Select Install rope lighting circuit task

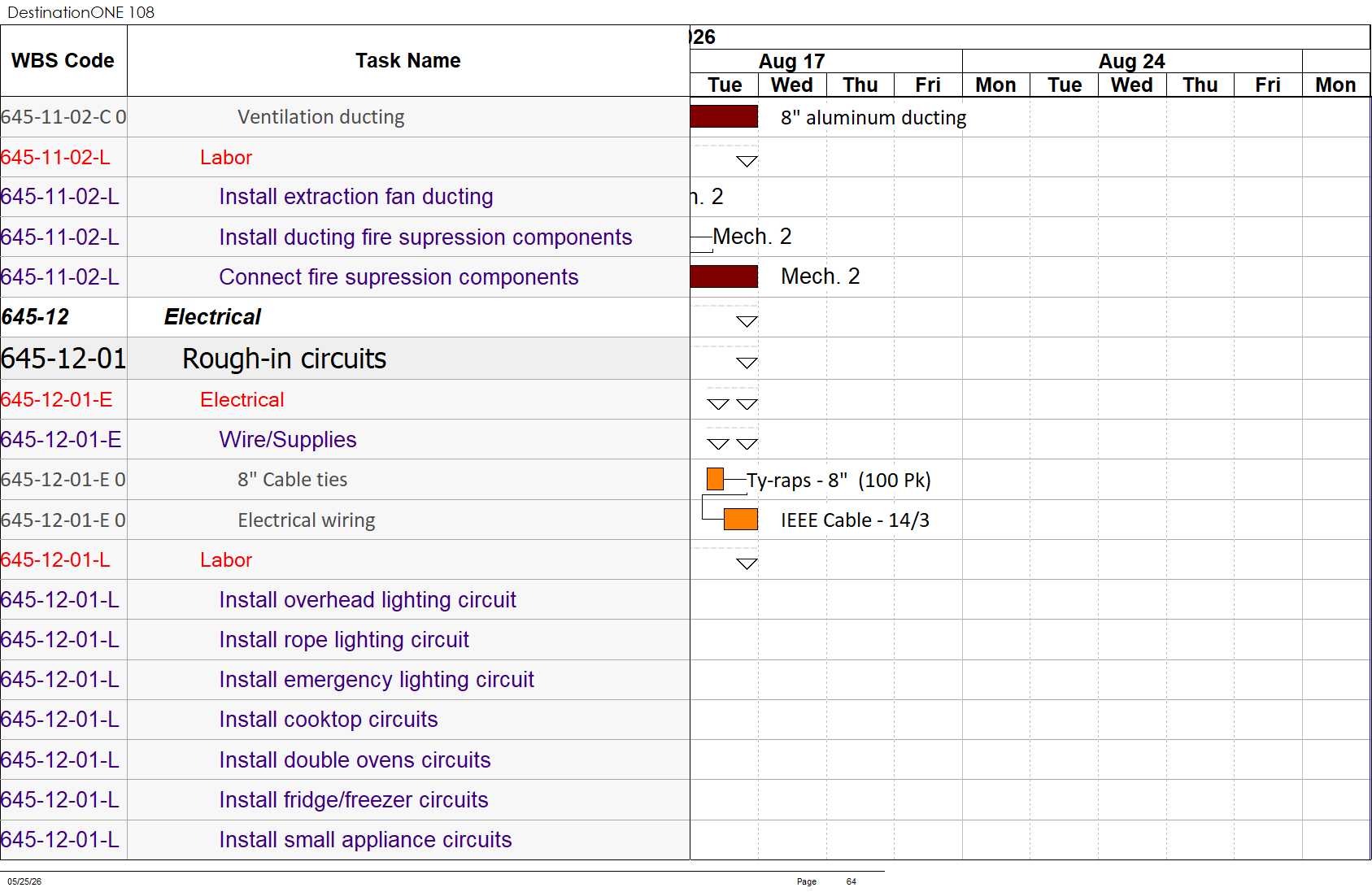(343, 640)
